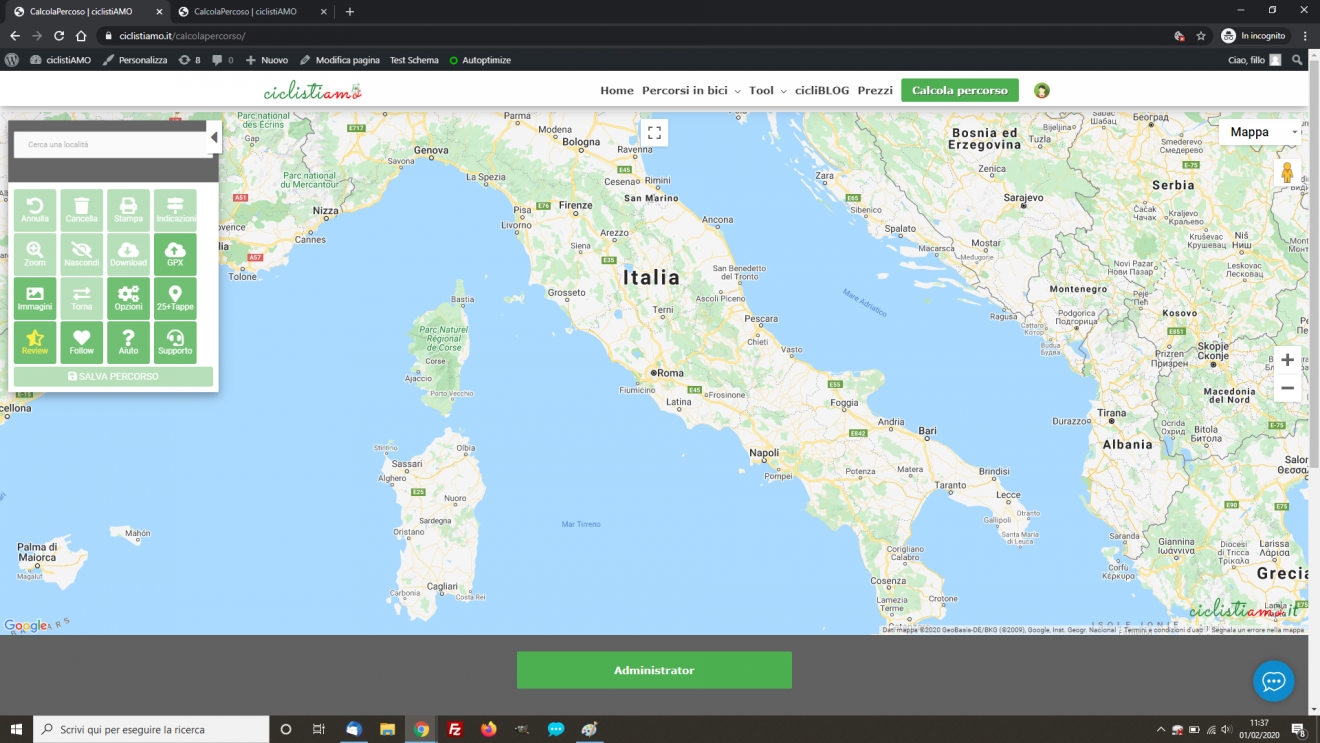Click Autoptimize in the admin bar
1320x743 pixels.
coord(480,60)
